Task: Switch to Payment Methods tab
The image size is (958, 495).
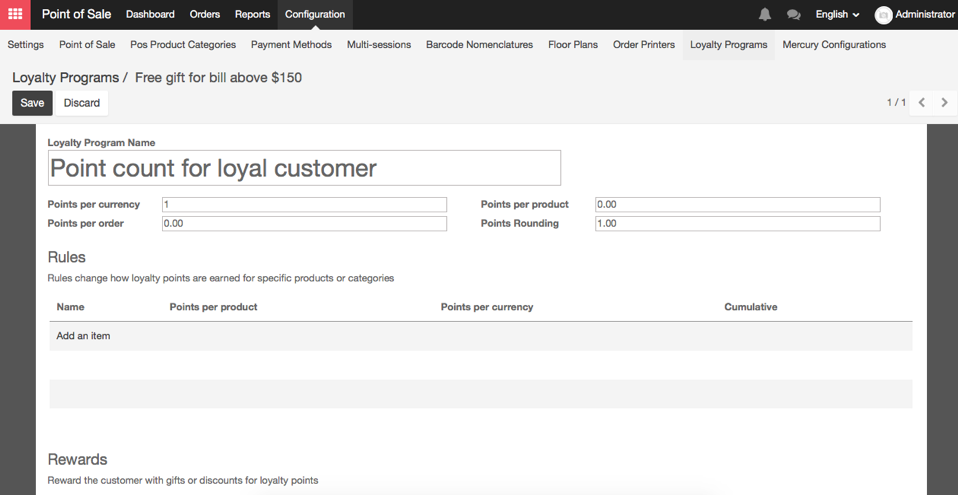Action: (x=291, y=45)
